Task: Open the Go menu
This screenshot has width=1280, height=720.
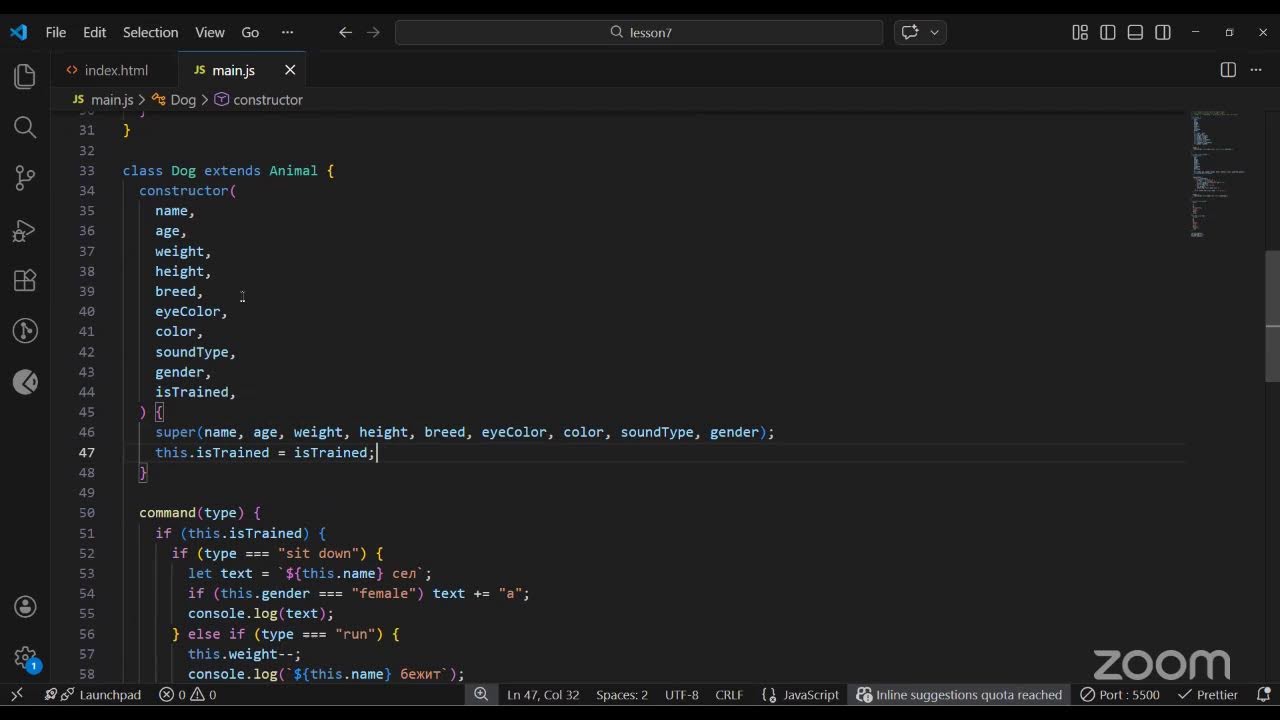Action: pyautogui.click(x=250, y=32)
